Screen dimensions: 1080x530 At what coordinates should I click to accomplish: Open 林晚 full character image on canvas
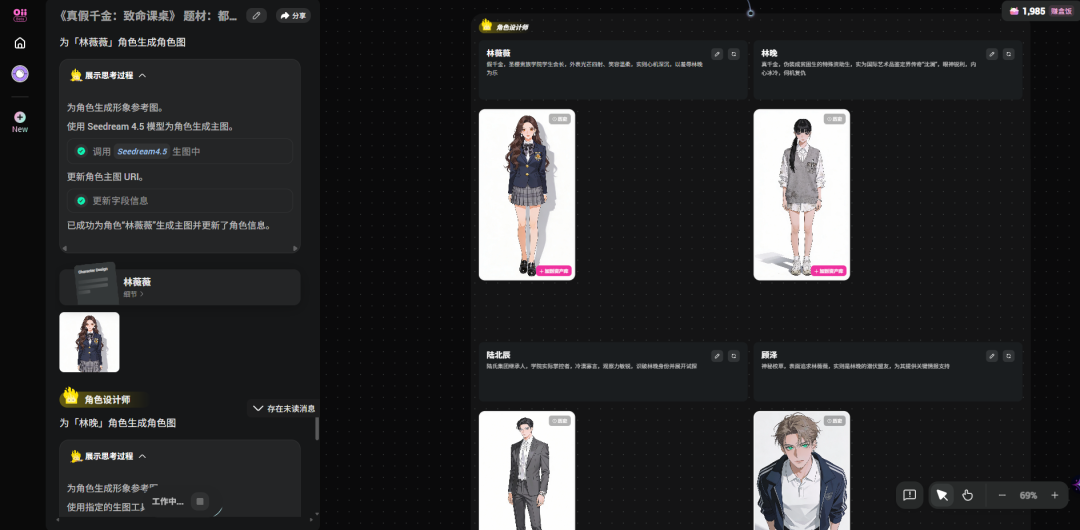coord(802,195)
